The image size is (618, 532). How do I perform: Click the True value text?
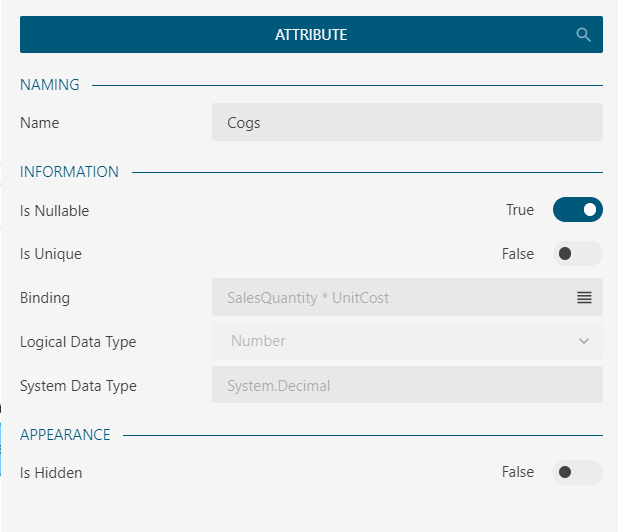[x=520, y=210]
